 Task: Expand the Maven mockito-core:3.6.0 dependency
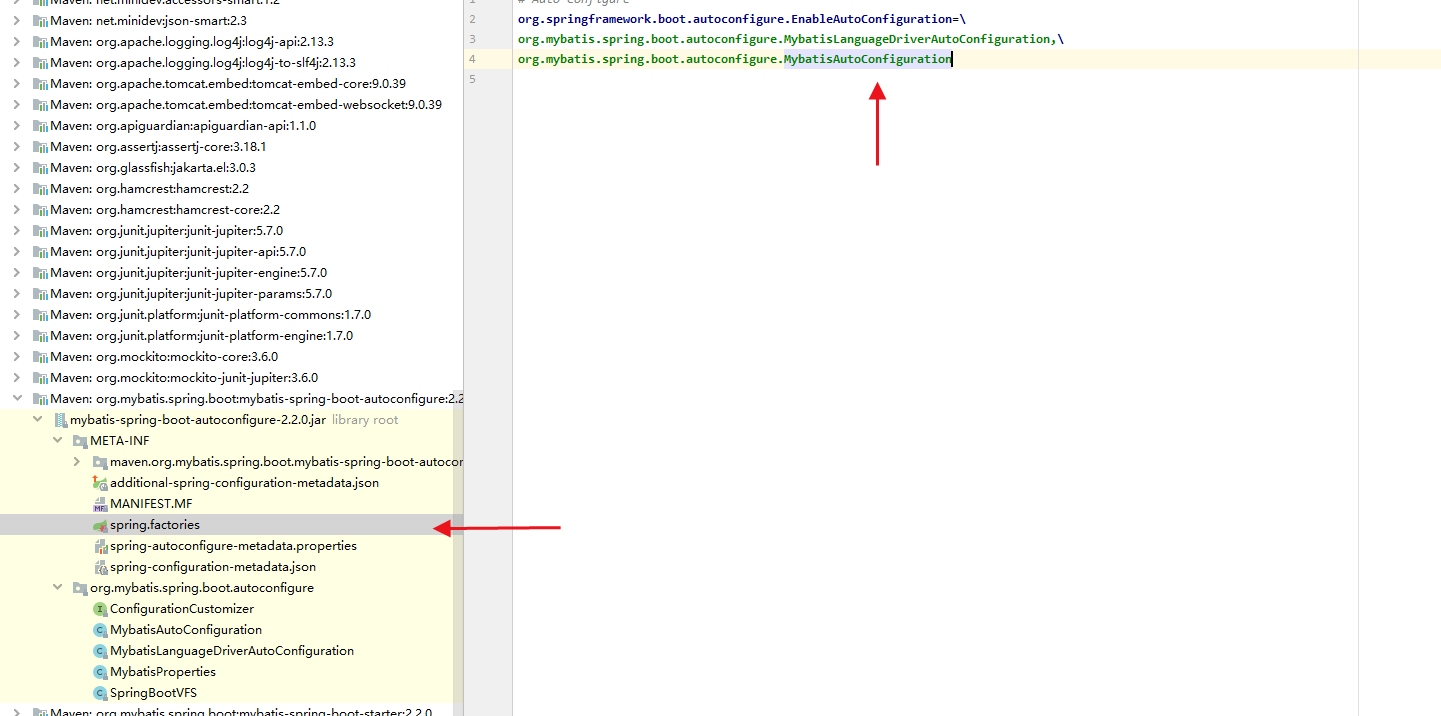pos(16,356)
